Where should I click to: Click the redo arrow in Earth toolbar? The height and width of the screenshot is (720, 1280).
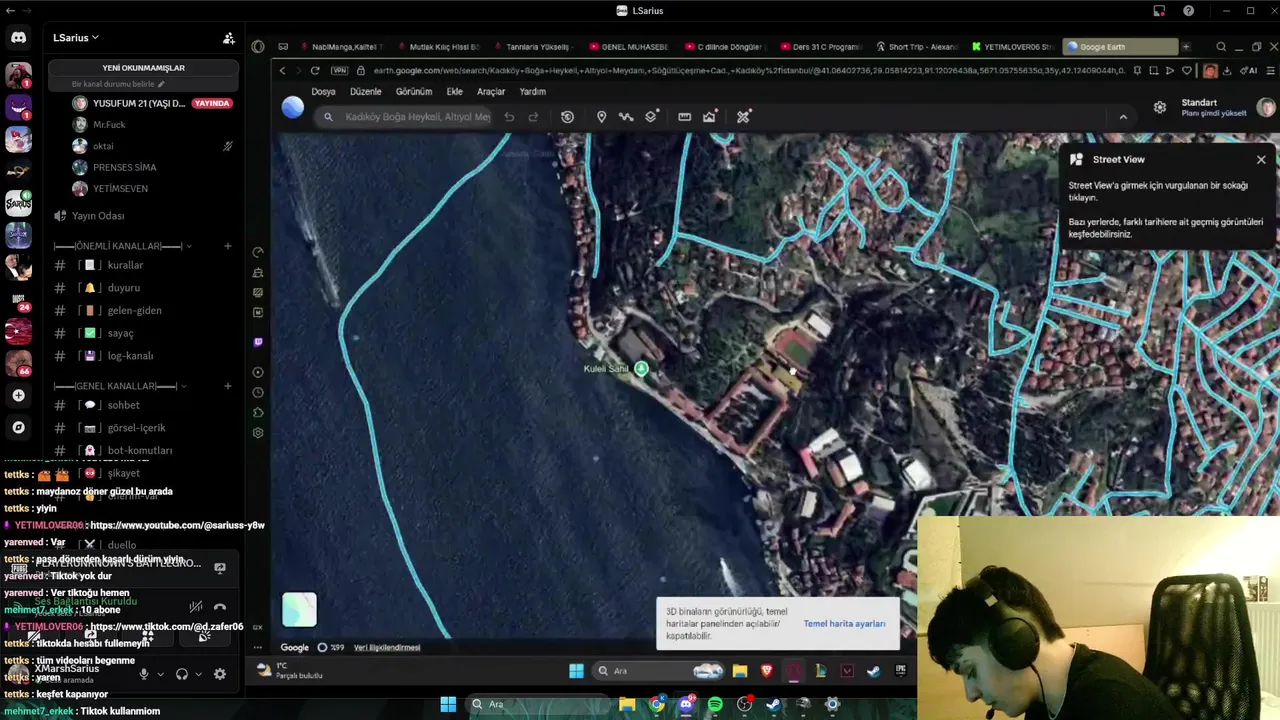[x=533, y=117]
